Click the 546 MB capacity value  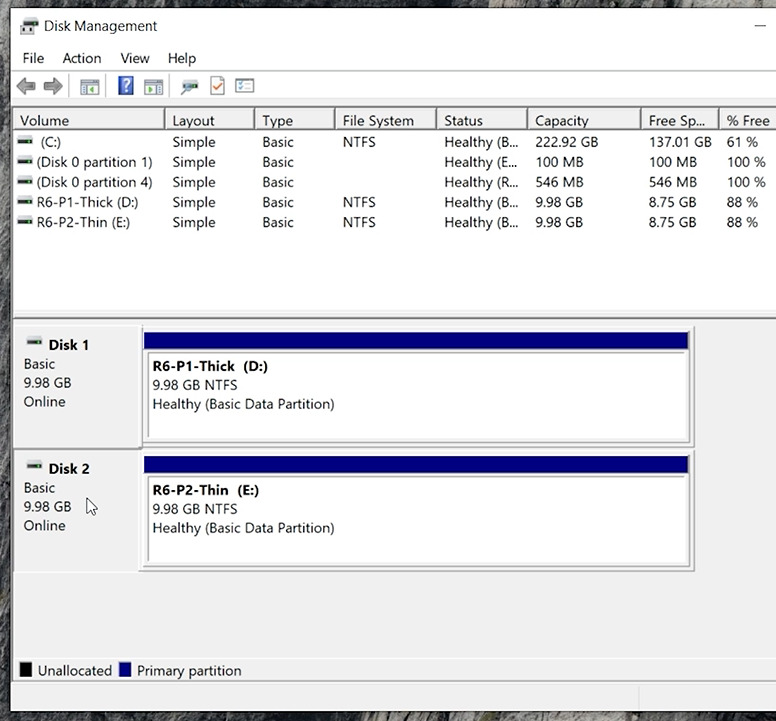point(559,182)
